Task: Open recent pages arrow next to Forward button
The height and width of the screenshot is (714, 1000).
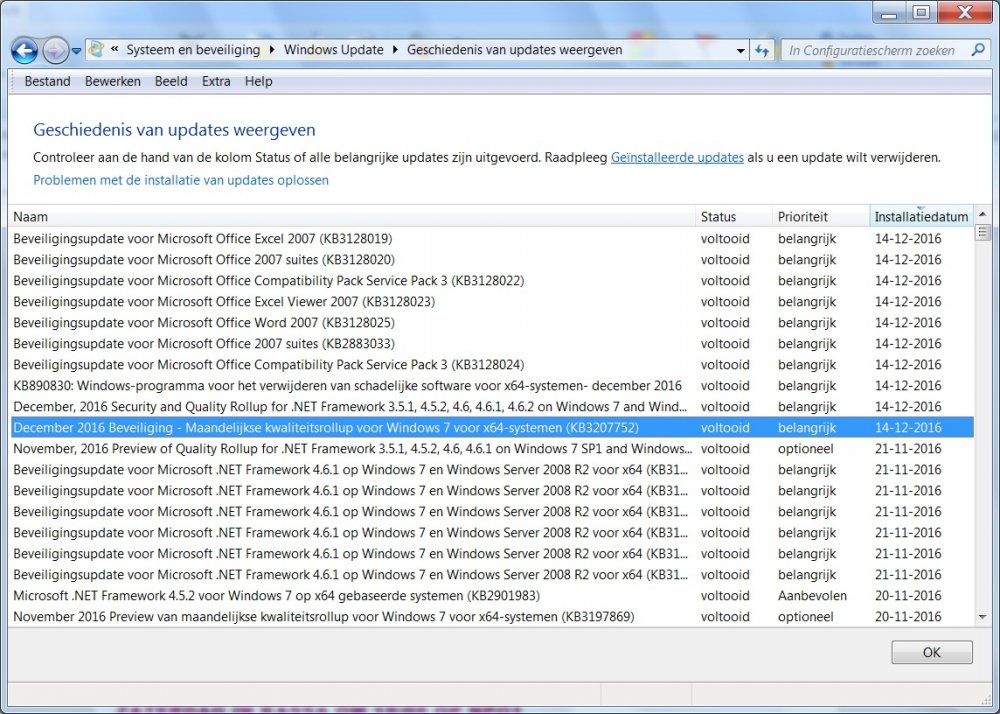Action: pos(76,51)
